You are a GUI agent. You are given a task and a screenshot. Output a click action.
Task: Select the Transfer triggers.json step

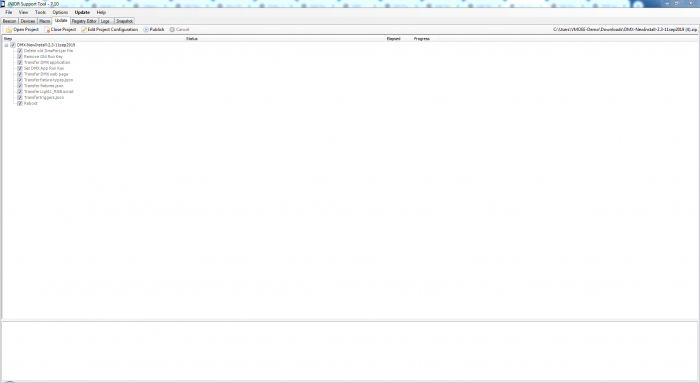[x=44, y=97]
